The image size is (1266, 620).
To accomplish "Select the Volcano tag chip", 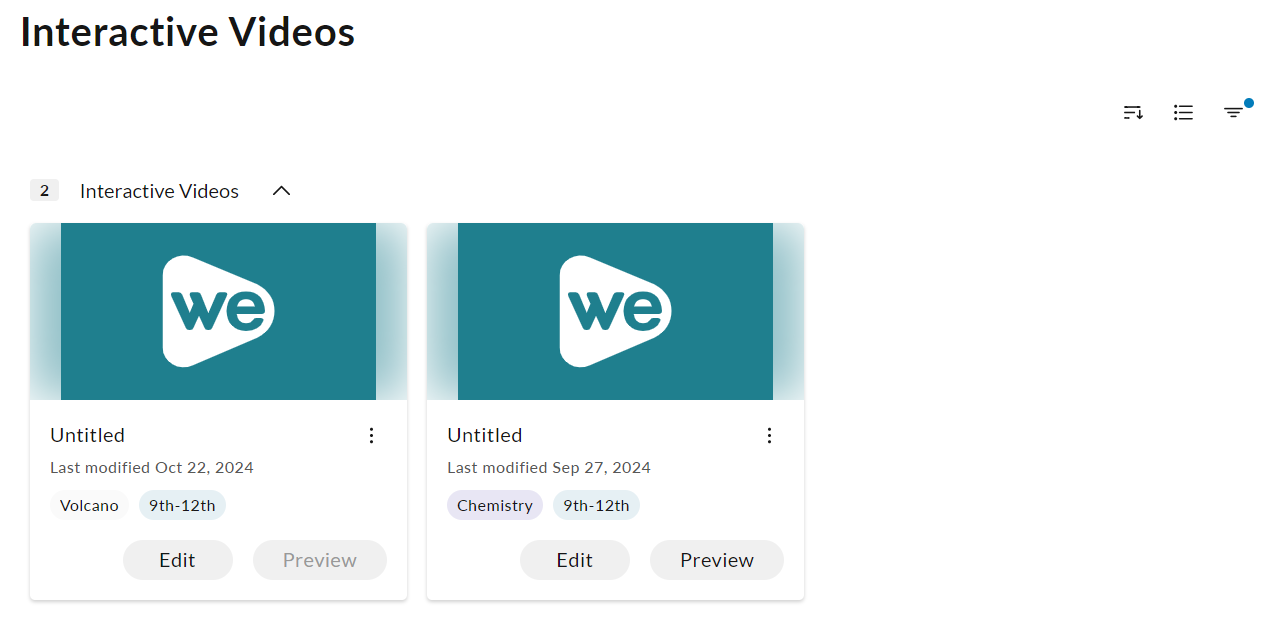I will [89, 505].
